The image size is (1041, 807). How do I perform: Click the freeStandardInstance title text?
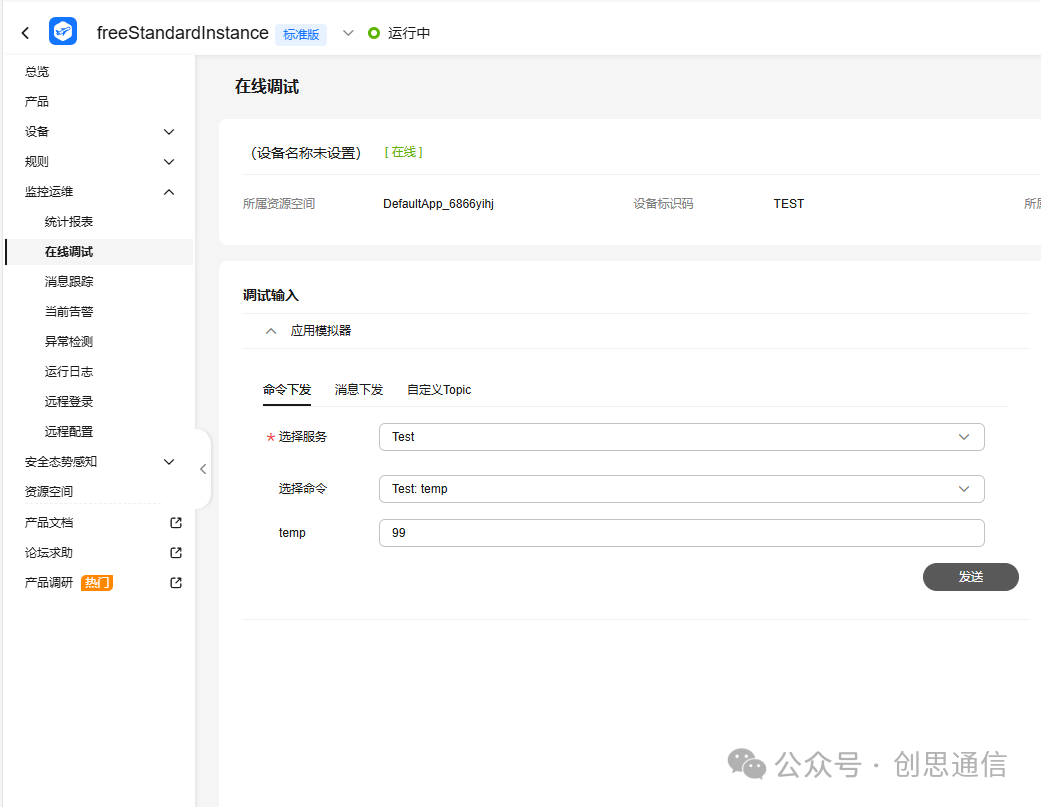(x=183, y=33)
